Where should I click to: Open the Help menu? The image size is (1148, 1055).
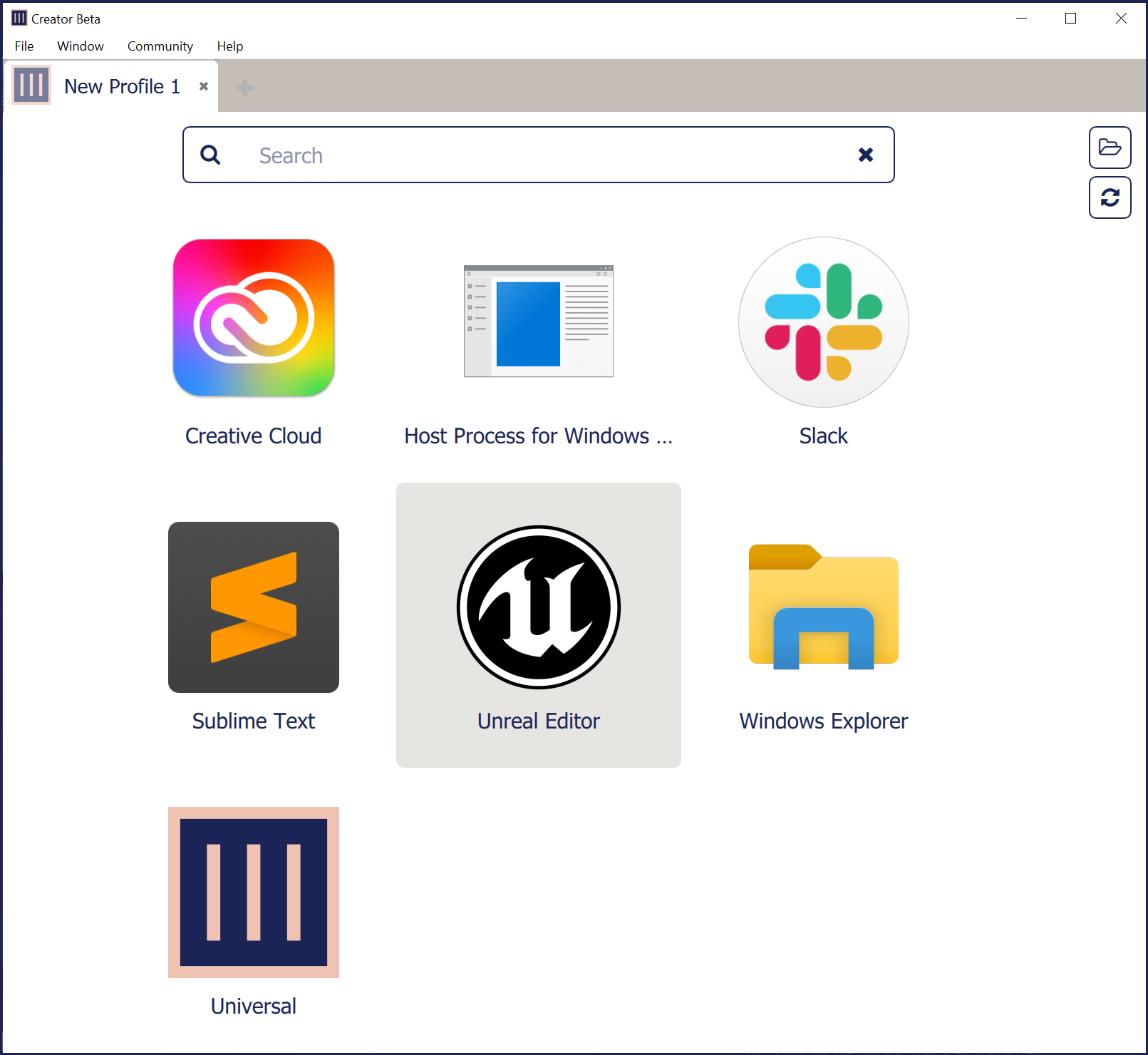[x=230, y=46]
